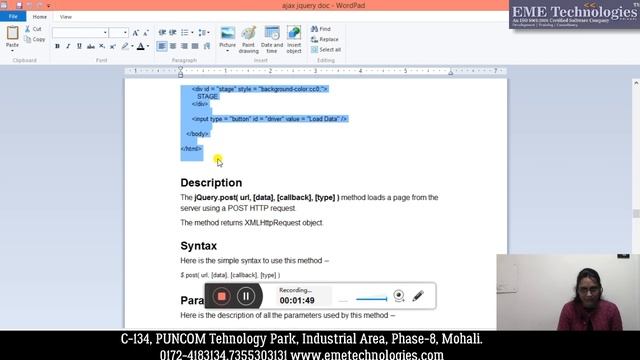The image size is (640, 360).
Task: Open the highlight color dropdown arrow
Action: click(132, 47)
